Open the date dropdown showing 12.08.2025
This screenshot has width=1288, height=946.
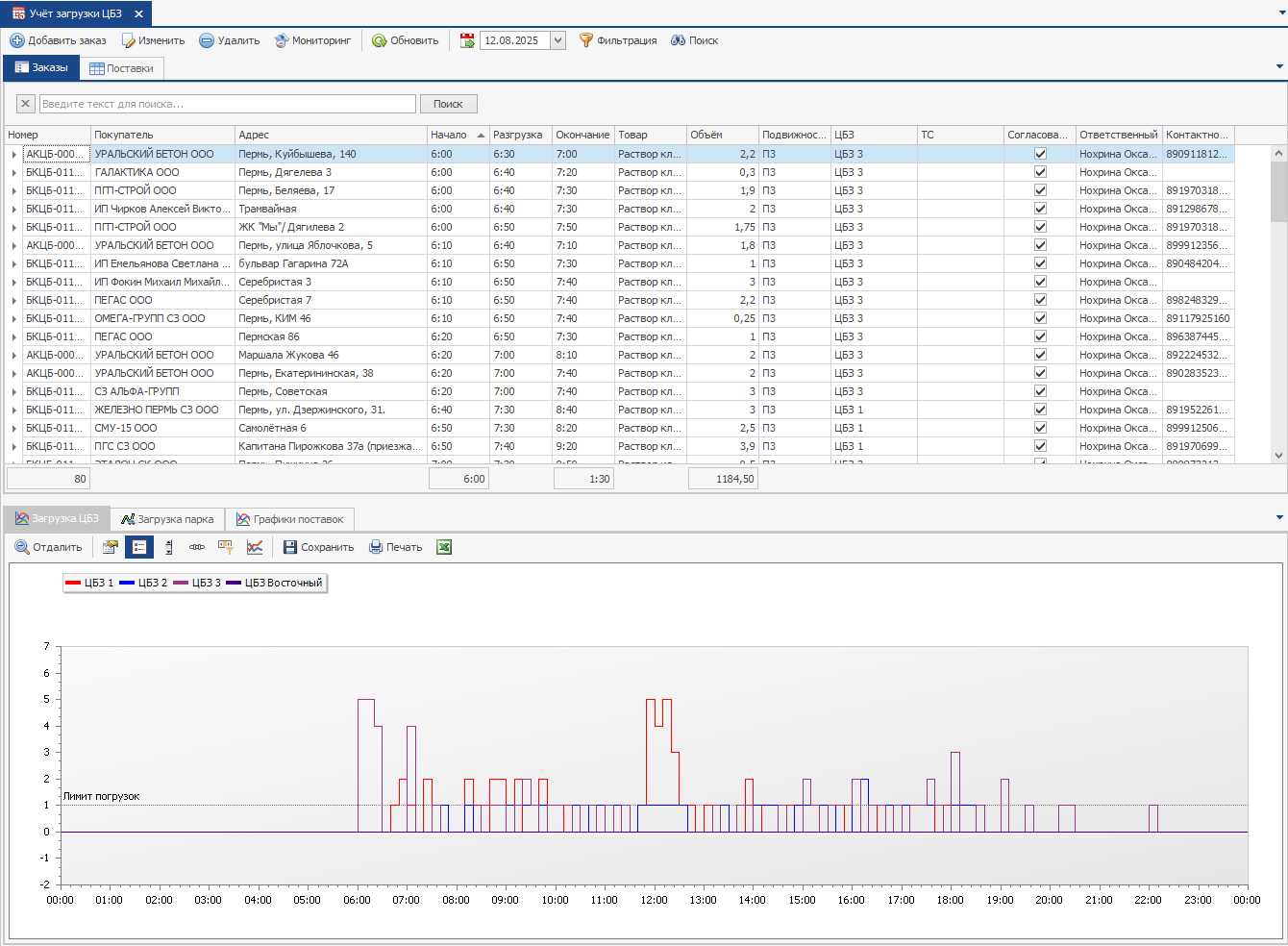(x=557, y=40)
